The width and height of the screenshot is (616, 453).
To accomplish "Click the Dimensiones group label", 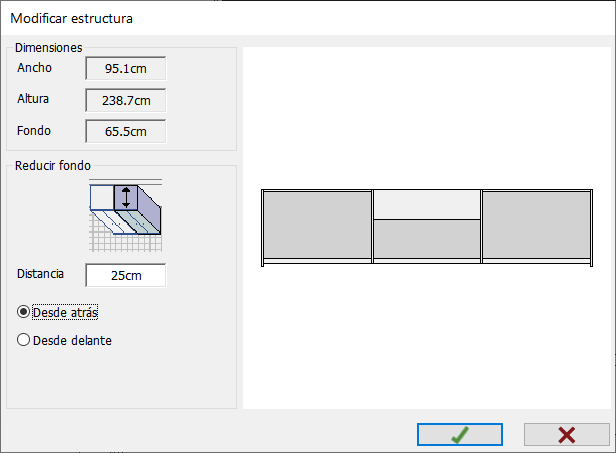I will coord(49,48).
